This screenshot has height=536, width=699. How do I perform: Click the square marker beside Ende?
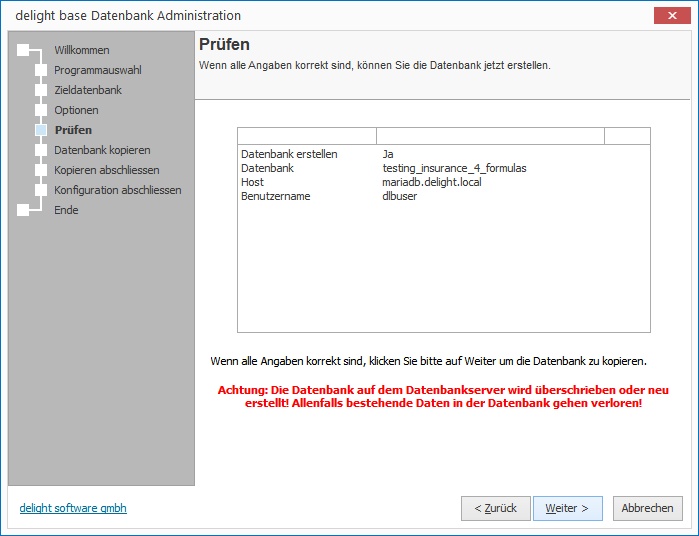tap(23, 210)
